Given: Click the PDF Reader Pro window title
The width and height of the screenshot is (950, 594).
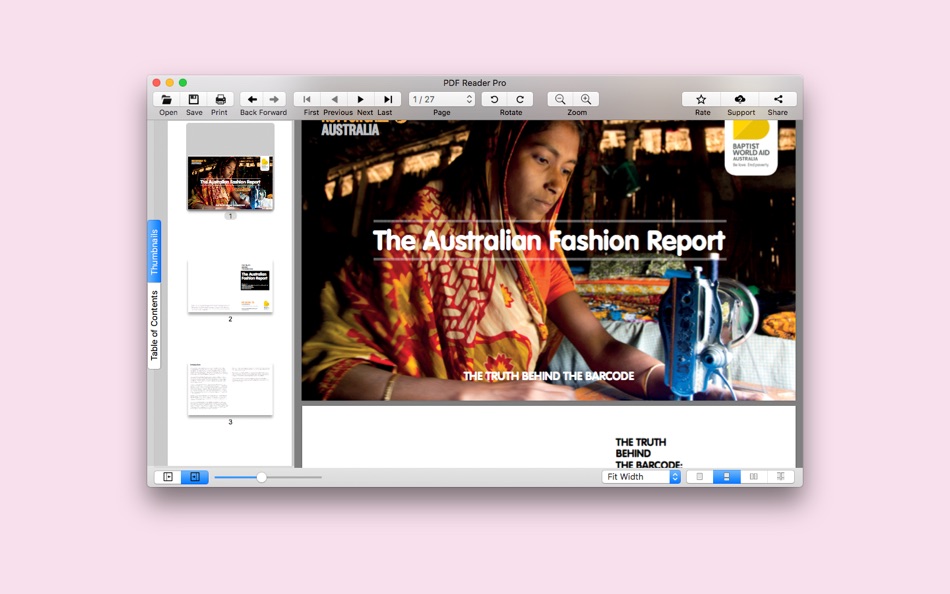Looking at the screenshot, I should pyautogui.click(x=474, y=83).
